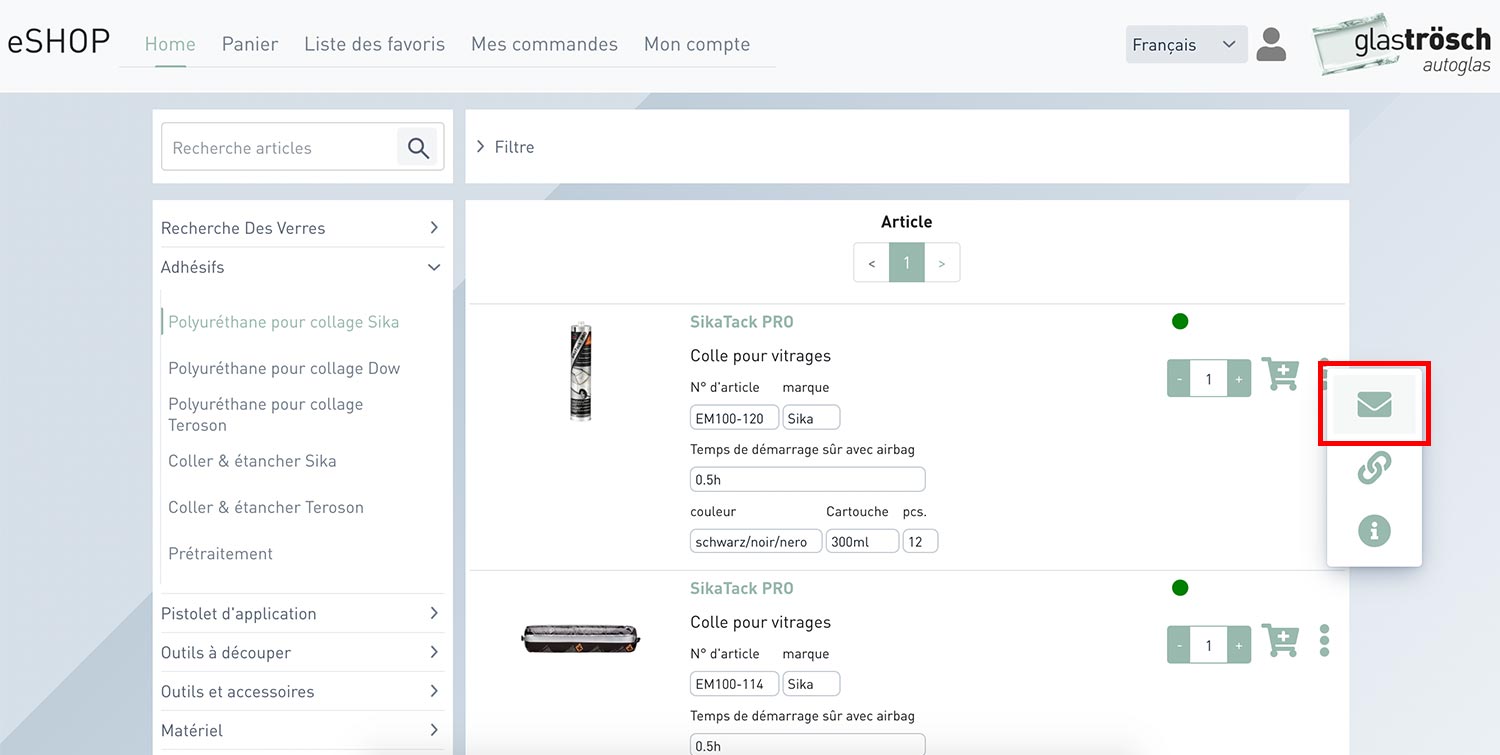Screen dimensions: 1500x755
Task: Expand Recherche Des Verres category
Action: [x=301, y=228]
